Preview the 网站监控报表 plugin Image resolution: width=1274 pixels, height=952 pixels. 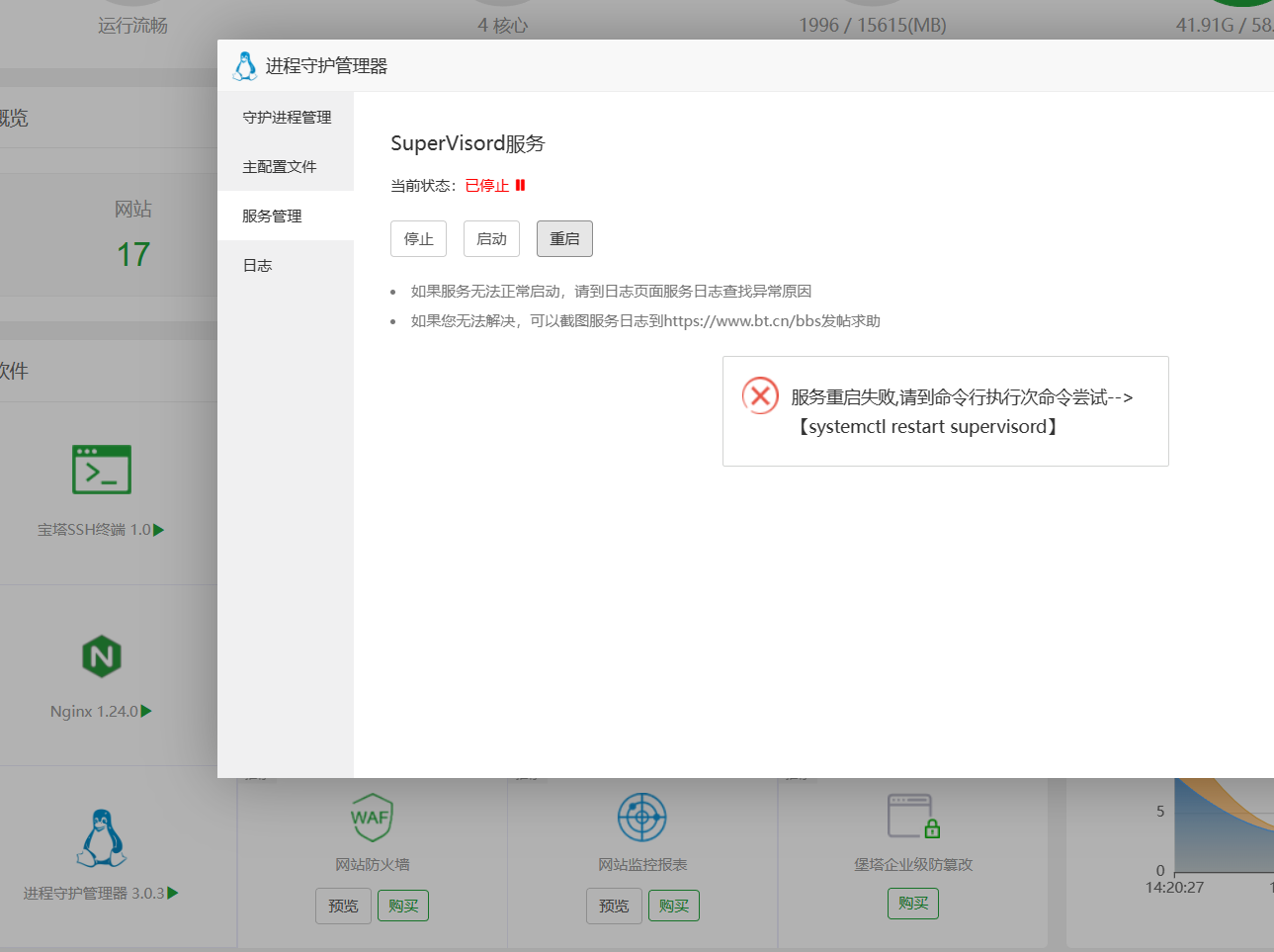[614, 906]
